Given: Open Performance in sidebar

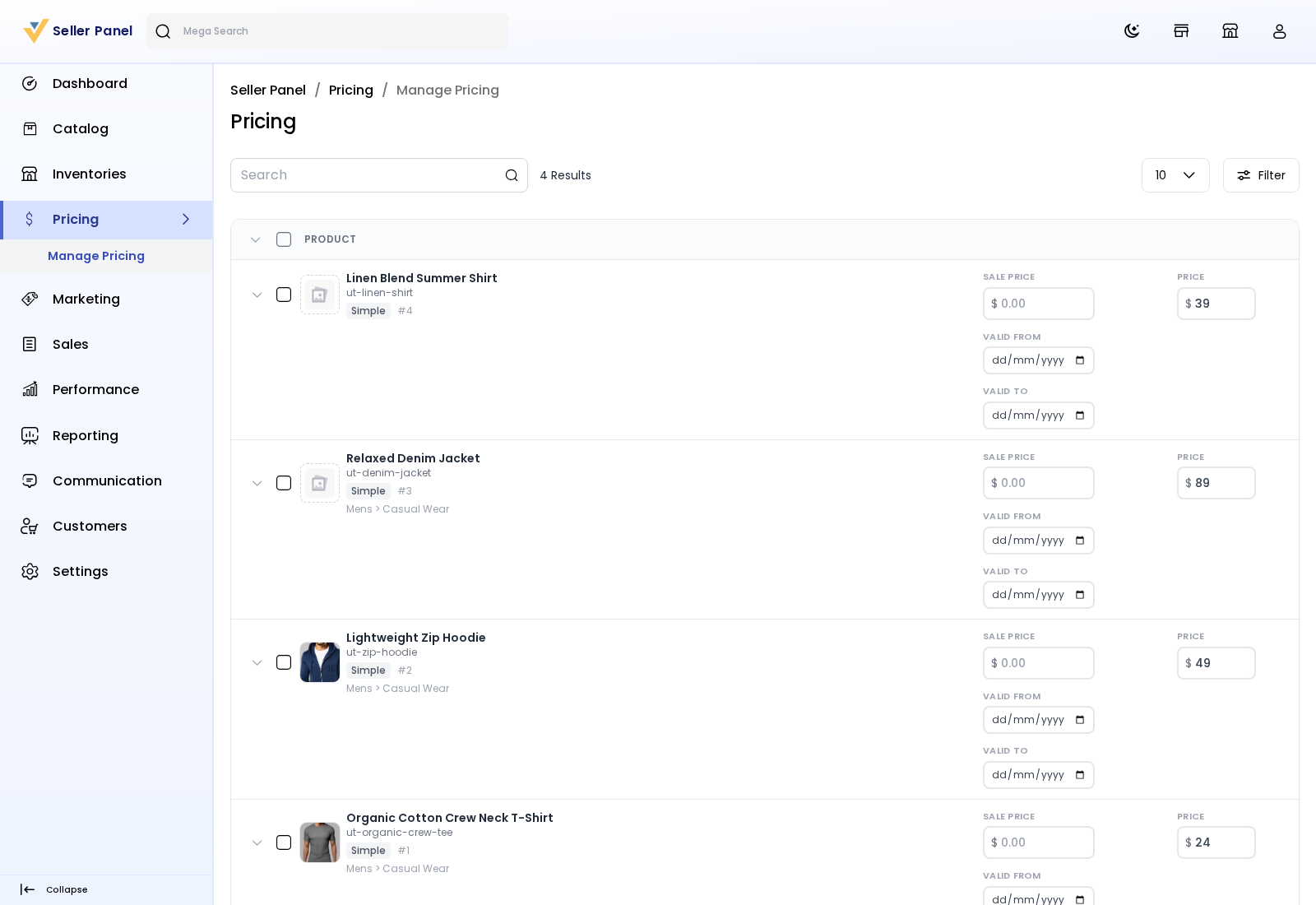Looking at the screenshot, I should pos(106,390).
